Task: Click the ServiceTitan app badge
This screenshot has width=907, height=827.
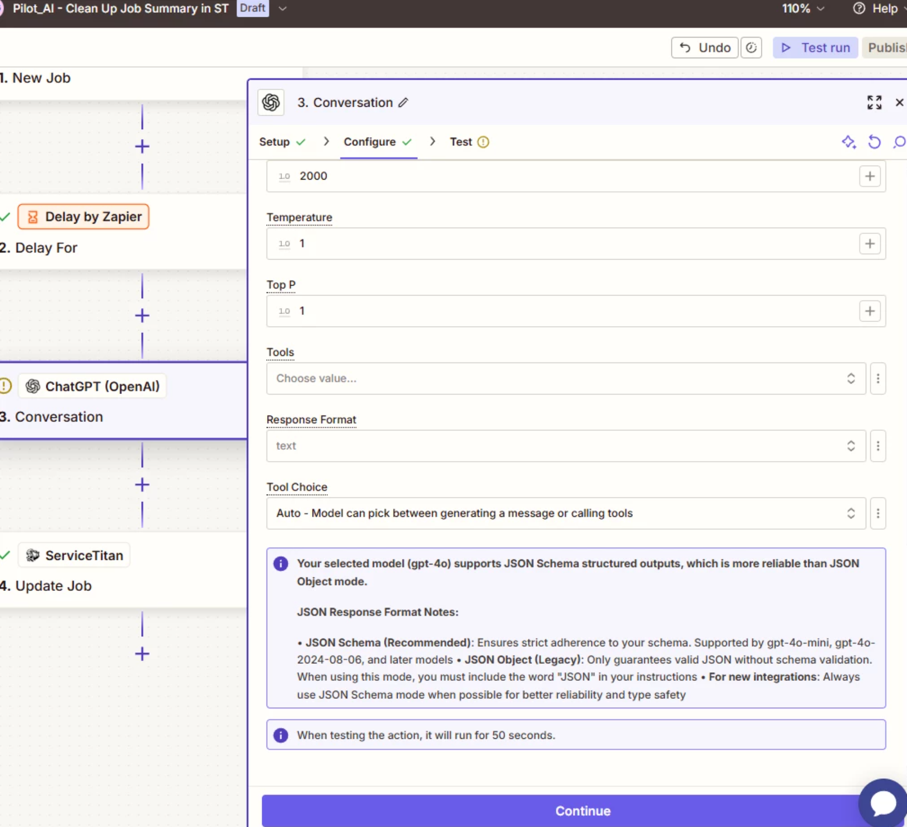Action: [x=74, y=555]
